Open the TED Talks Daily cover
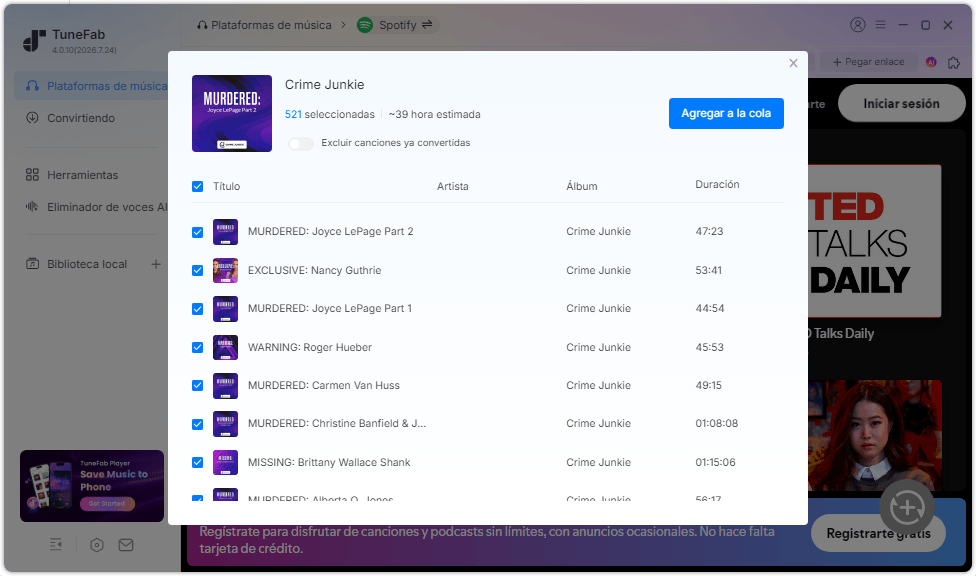 coord(875,241)
